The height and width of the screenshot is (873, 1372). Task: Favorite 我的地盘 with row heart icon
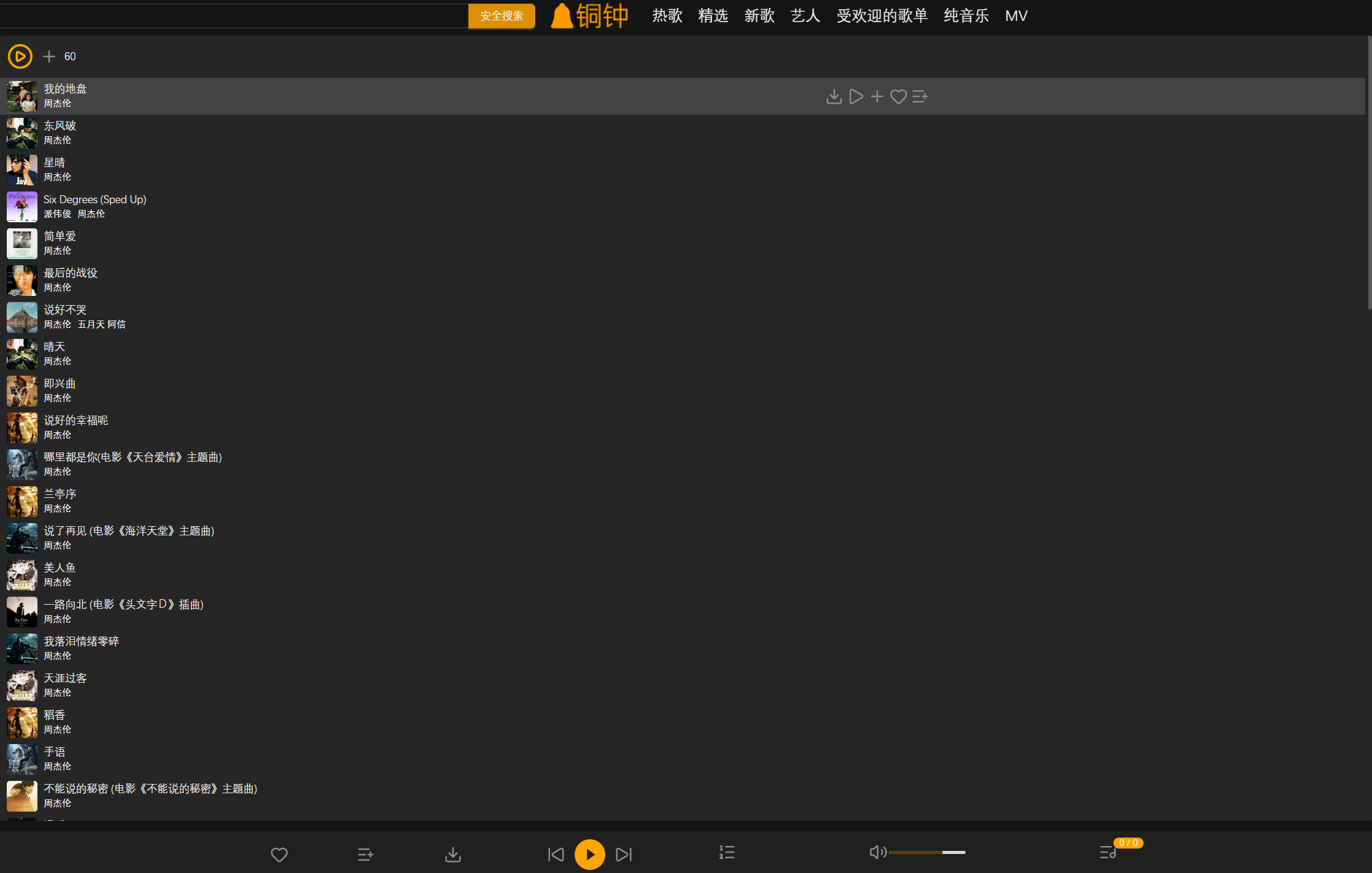point(898,96)
